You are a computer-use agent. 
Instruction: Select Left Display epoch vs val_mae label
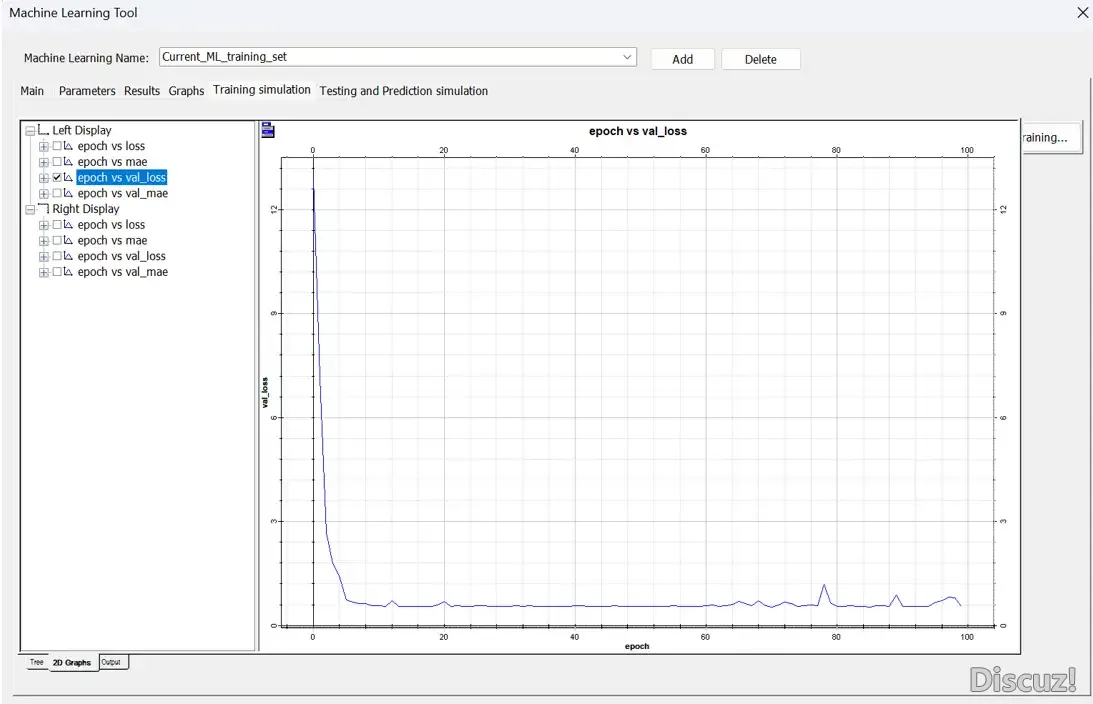coord(123,194)
